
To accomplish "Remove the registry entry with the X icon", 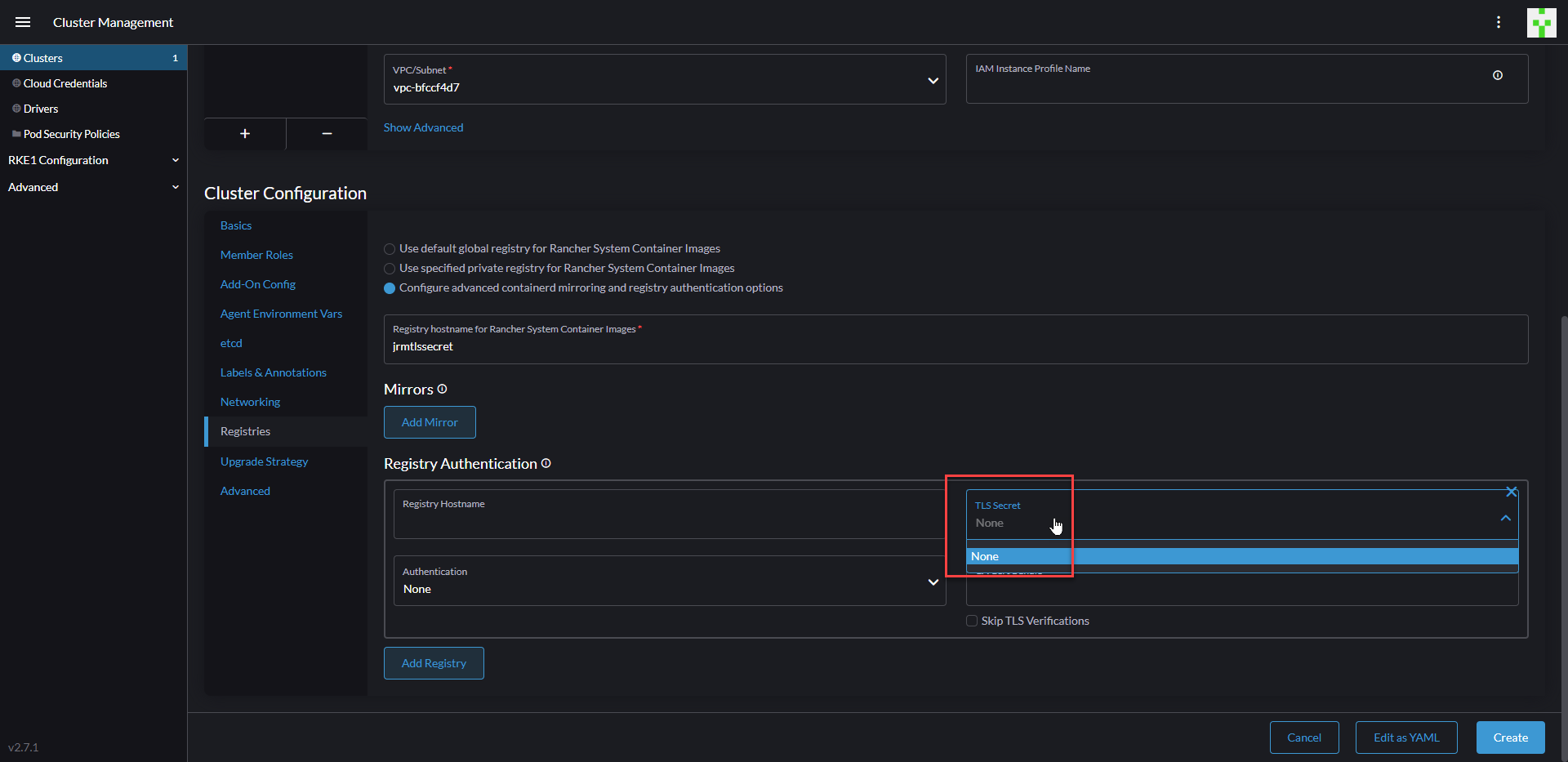I will pyautogui.click(x=1512, y=492).
